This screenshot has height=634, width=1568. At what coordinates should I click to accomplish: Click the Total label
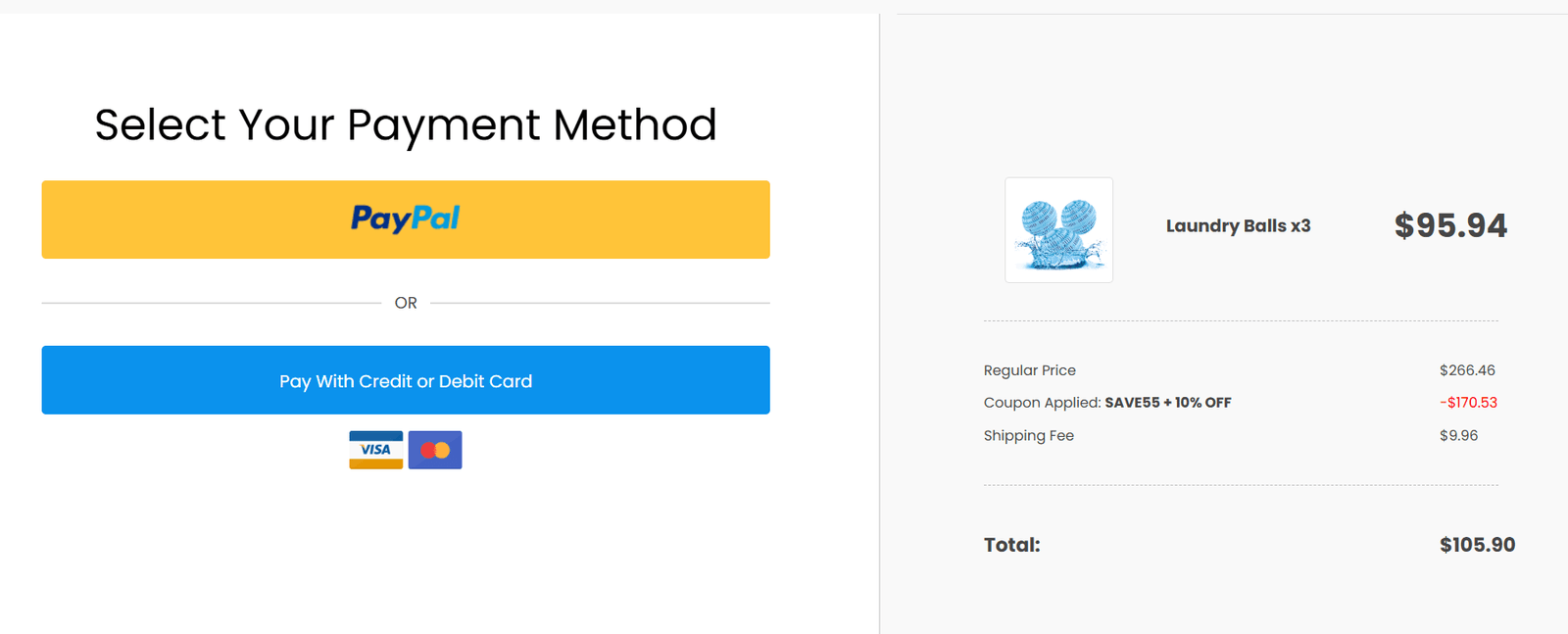pos(1011,545)
